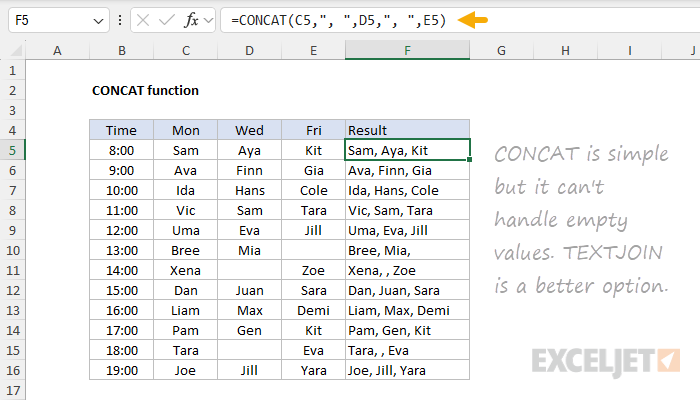
Task: Click the 'Mon' header cell
Action: point(186,130)
